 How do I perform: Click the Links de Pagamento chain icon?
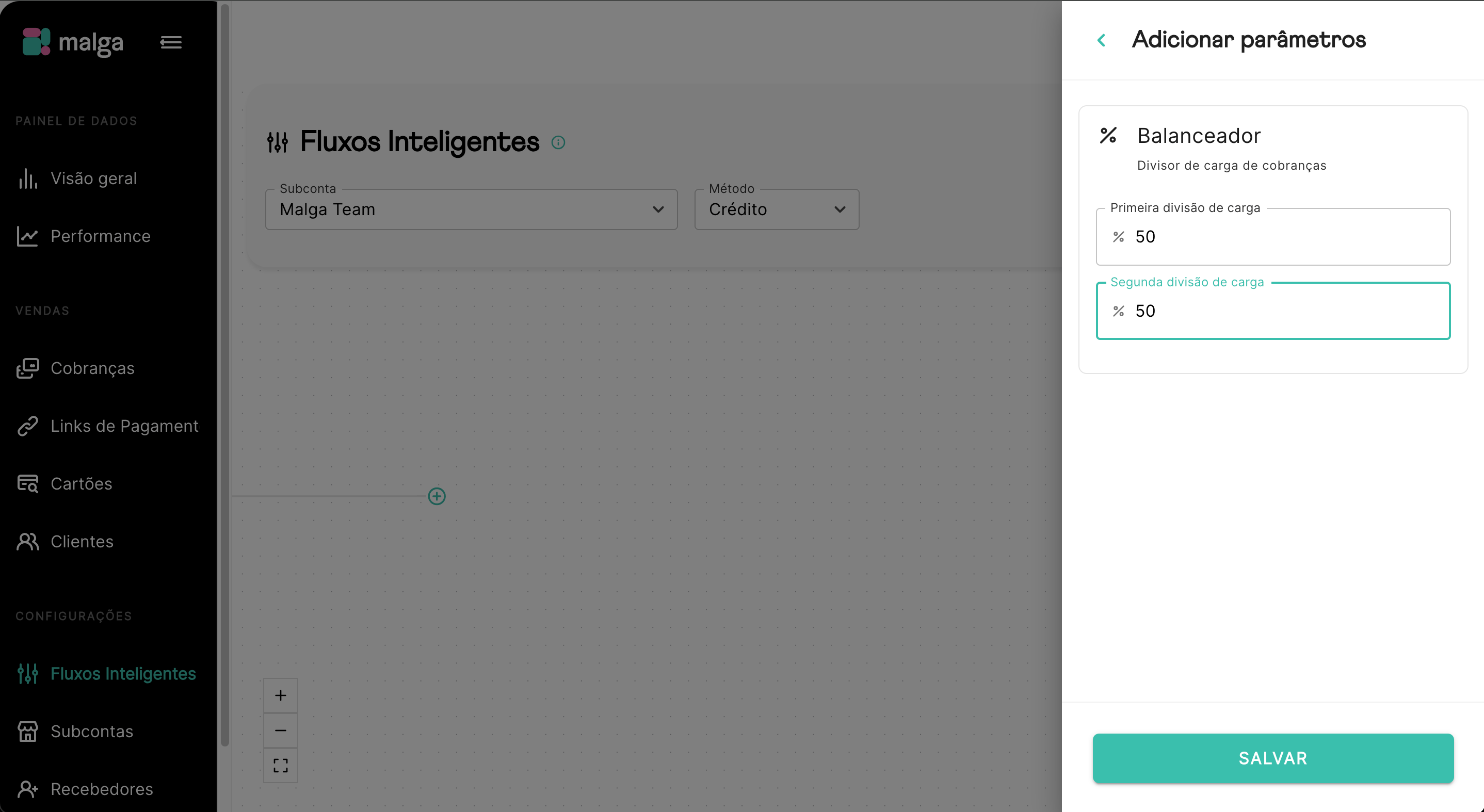(x=28, y=426)
